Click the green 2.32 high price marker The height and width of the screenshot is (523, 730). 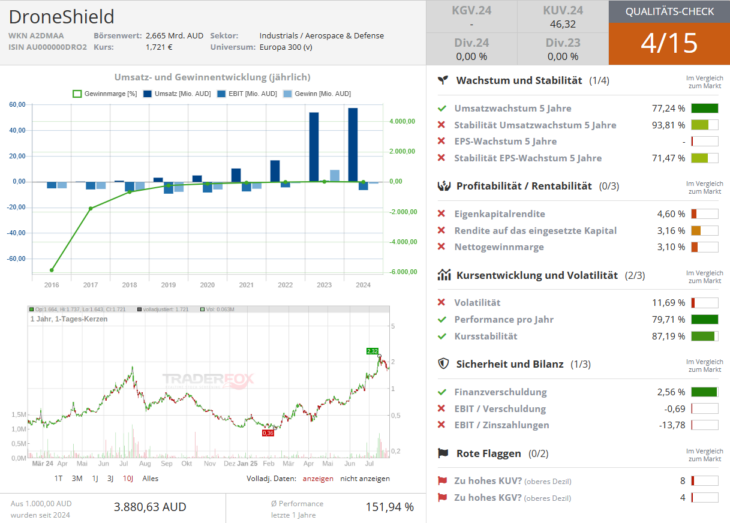[372, 351]
